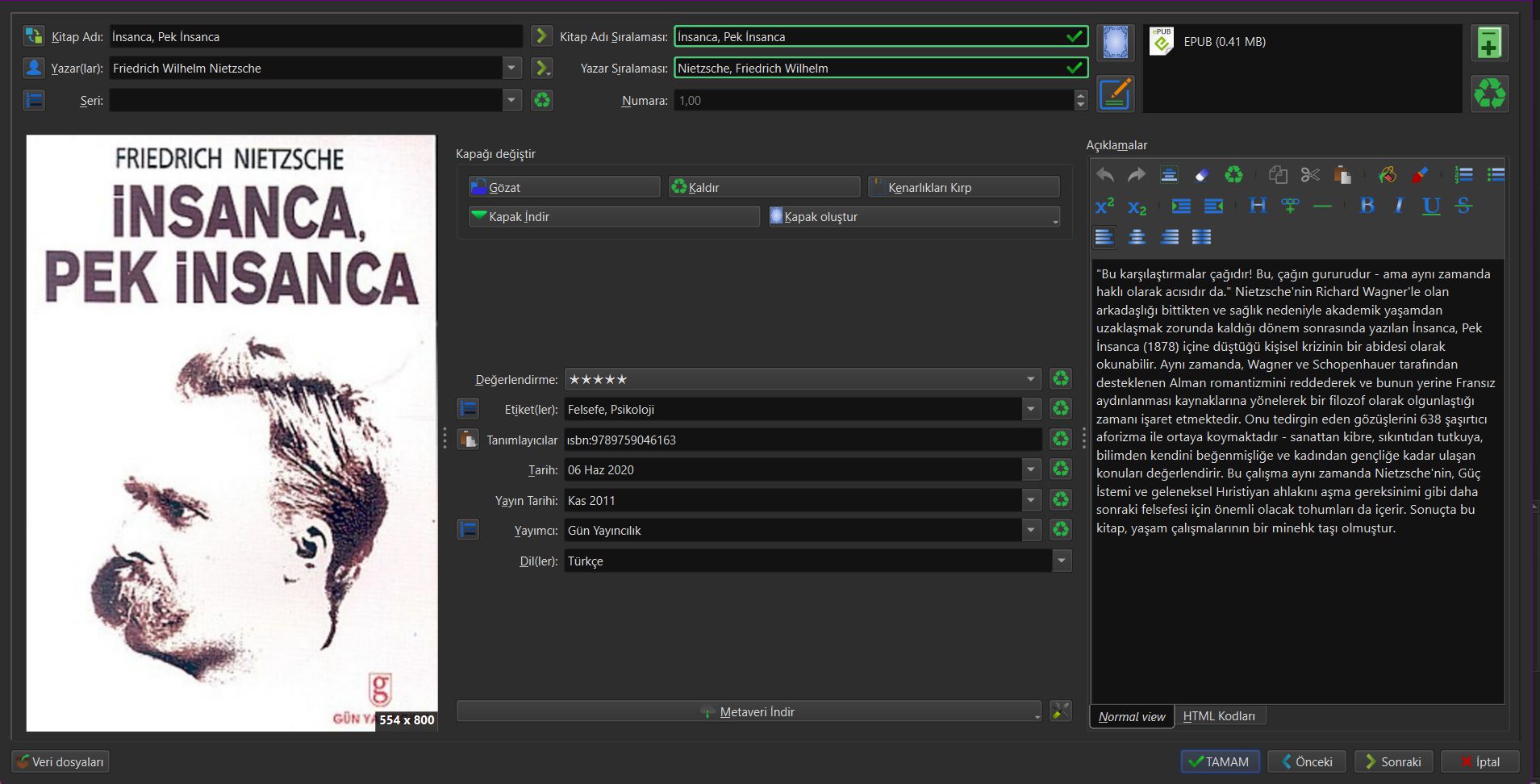Apply subscript formatting
This screenshot has height=784, width=1540.
[x=1137, y=206]
